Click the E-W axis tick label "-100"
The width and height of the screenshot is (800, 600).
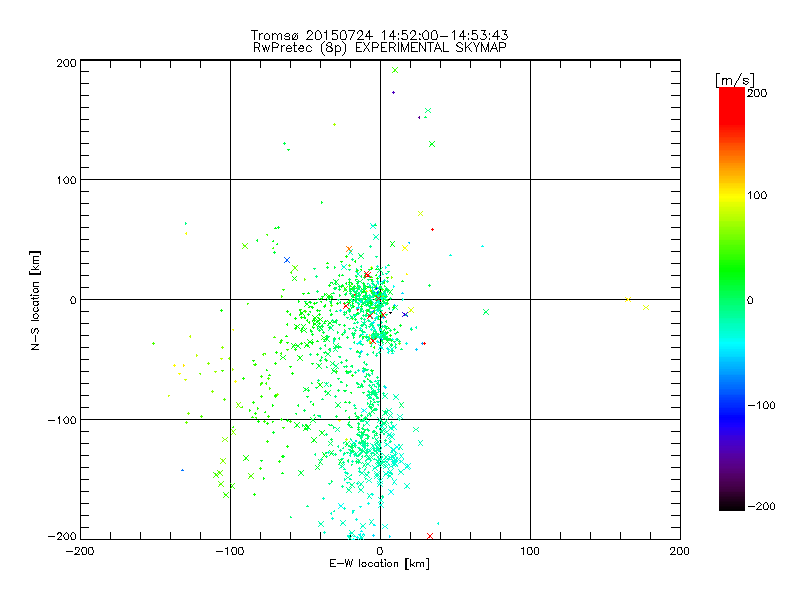coord(230,551)
